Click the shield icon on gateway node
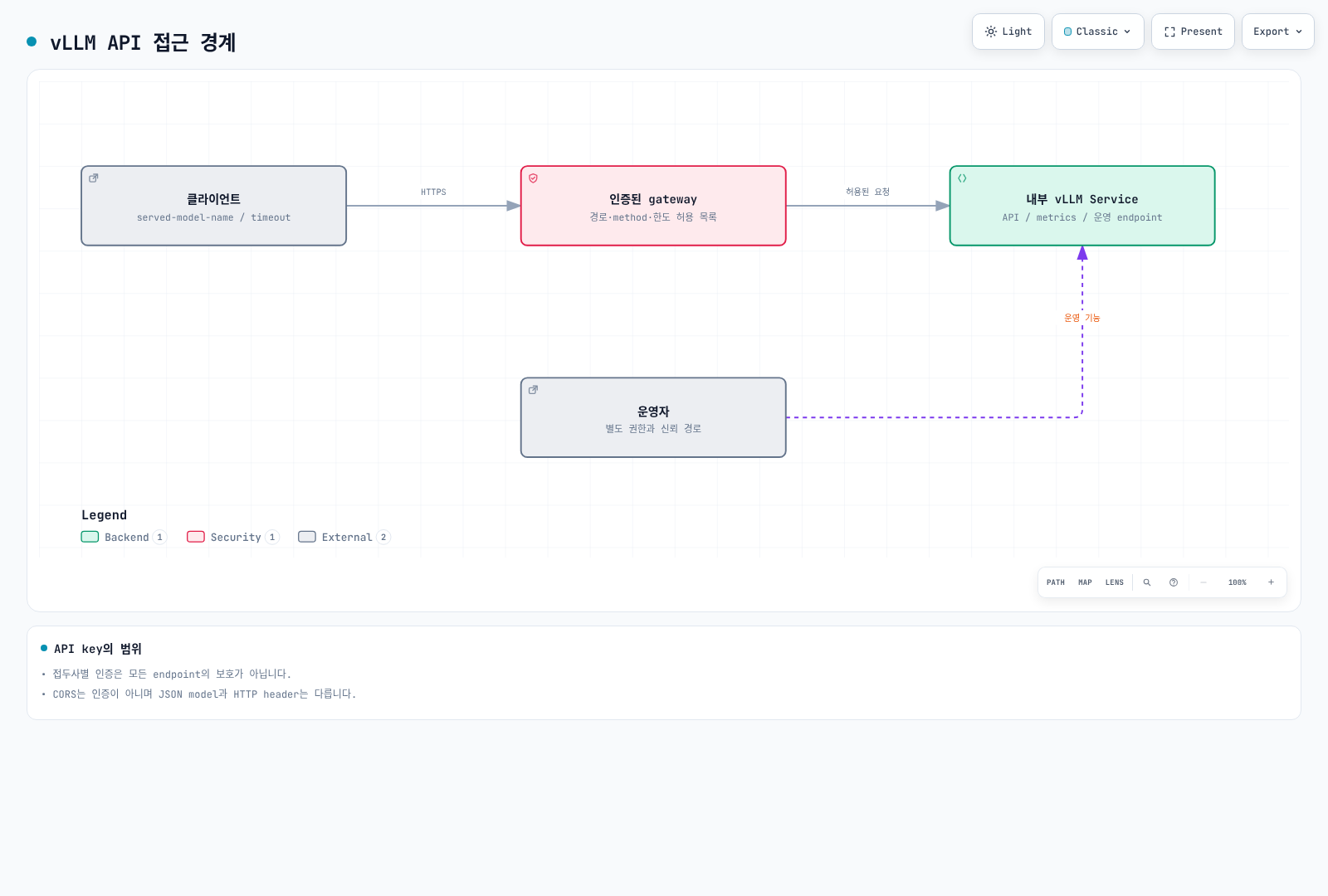 pyautogui.click(x=534, y=178)
